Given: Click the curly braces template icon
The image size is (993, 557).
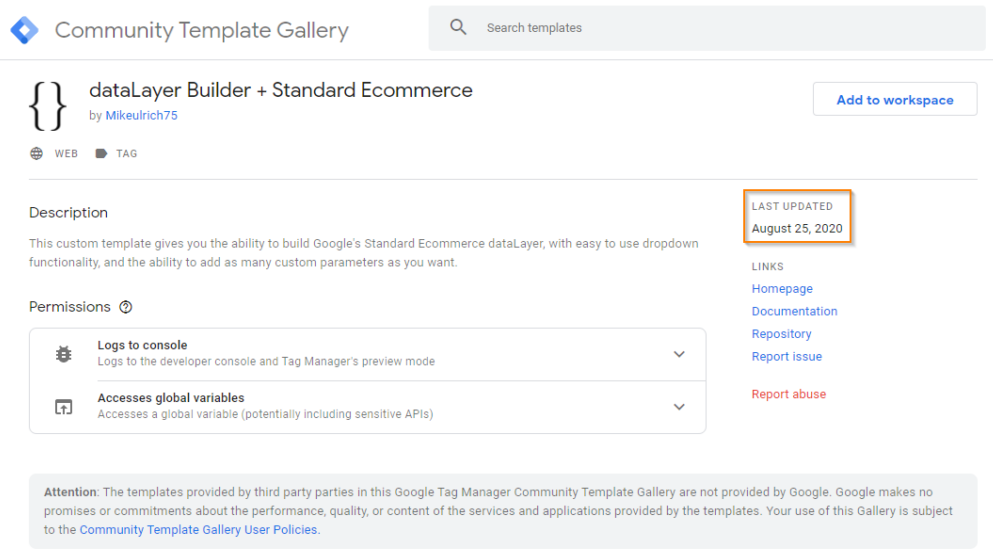Looking at the screenshot, I should [x=47, y=105].
